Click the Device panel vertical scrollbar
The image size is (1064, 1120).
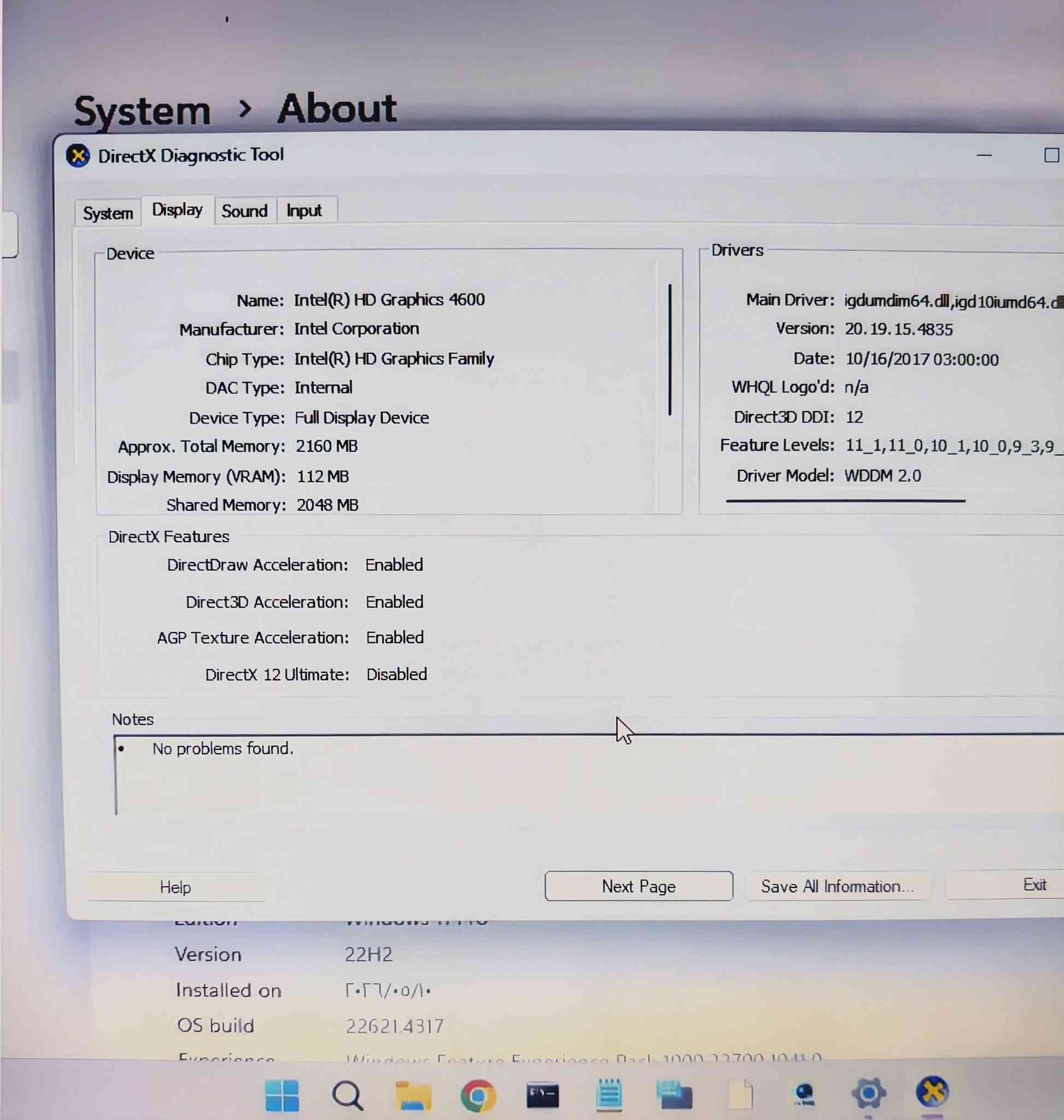point(670,349)
